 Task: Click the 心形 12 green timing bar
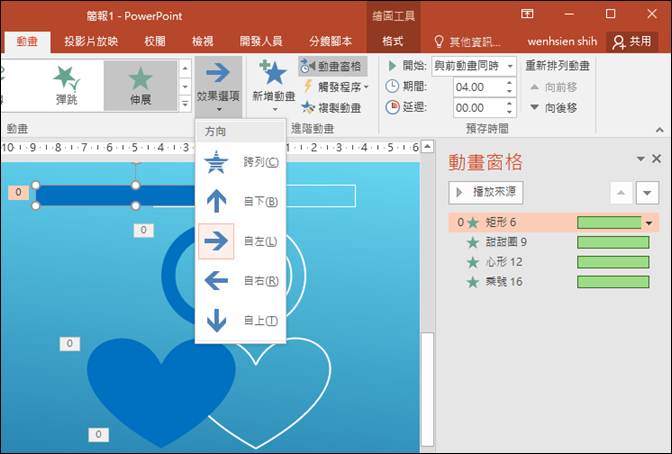613,262
